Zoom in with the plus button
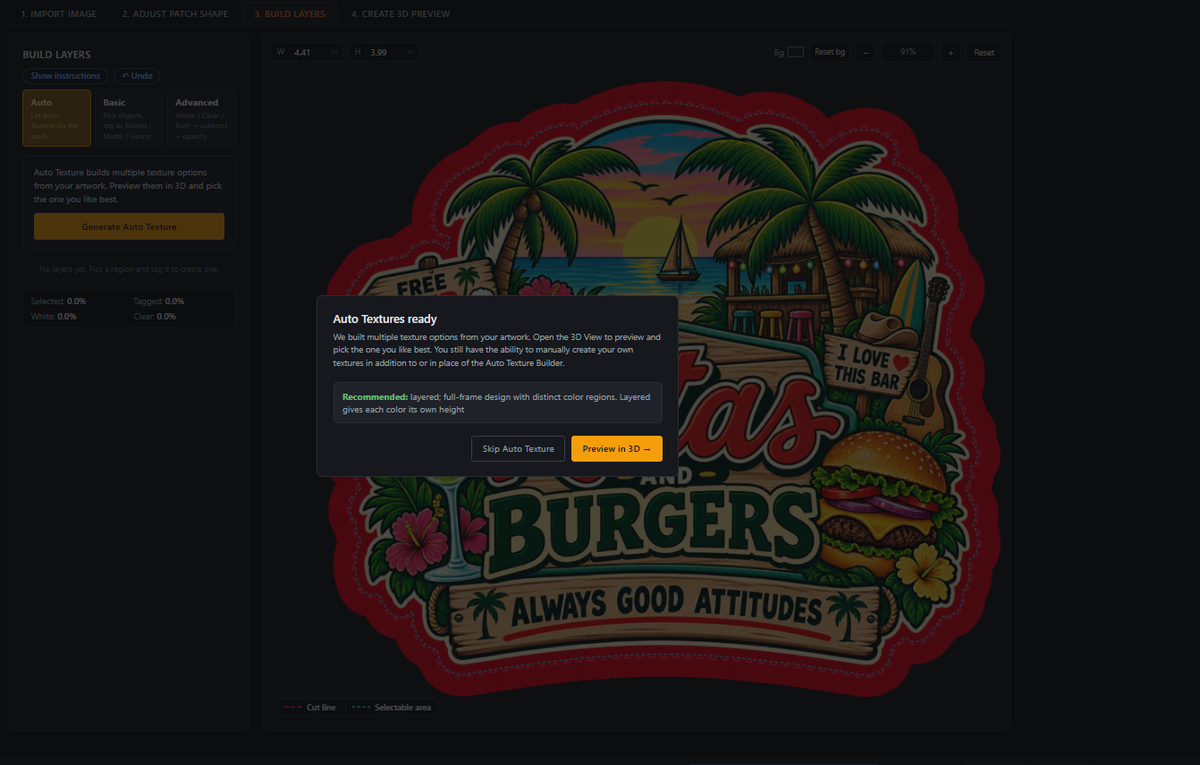Image resolution: width=1200 pixels, height=765 pixels. coord(951,52)
